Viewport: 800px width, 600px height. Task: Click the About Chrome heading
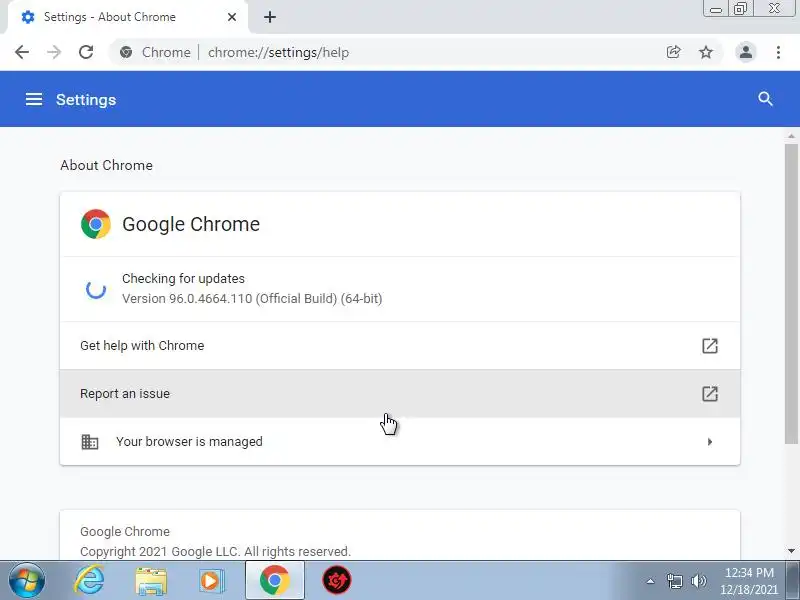click(x=107, y=165)
